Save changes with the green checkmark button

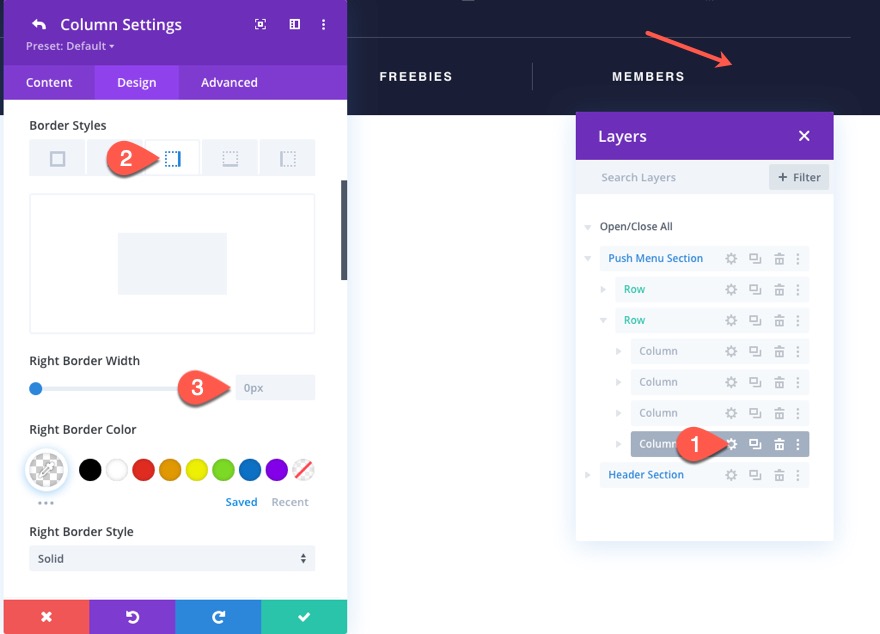[x=304, y=617]
